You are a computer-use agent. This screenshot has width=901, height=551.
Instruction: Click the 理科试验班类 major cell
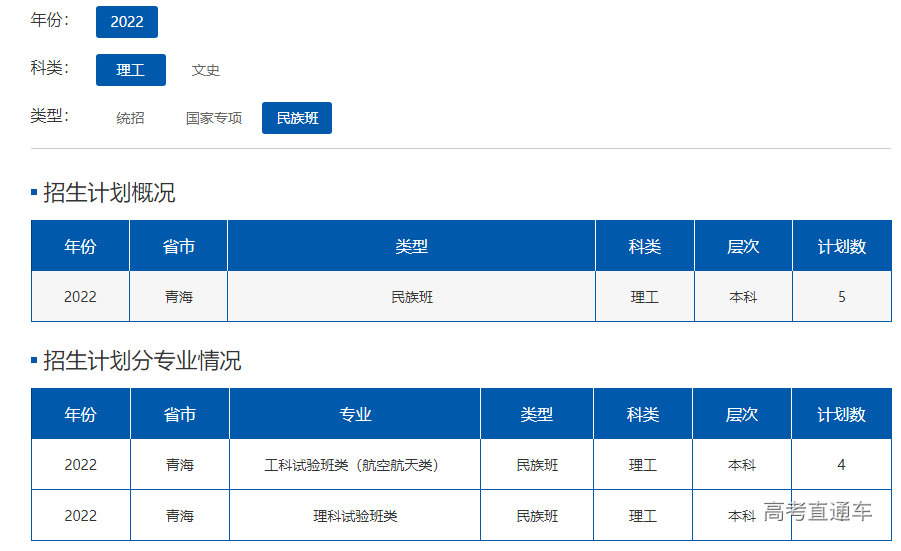(x=355, y=516)
